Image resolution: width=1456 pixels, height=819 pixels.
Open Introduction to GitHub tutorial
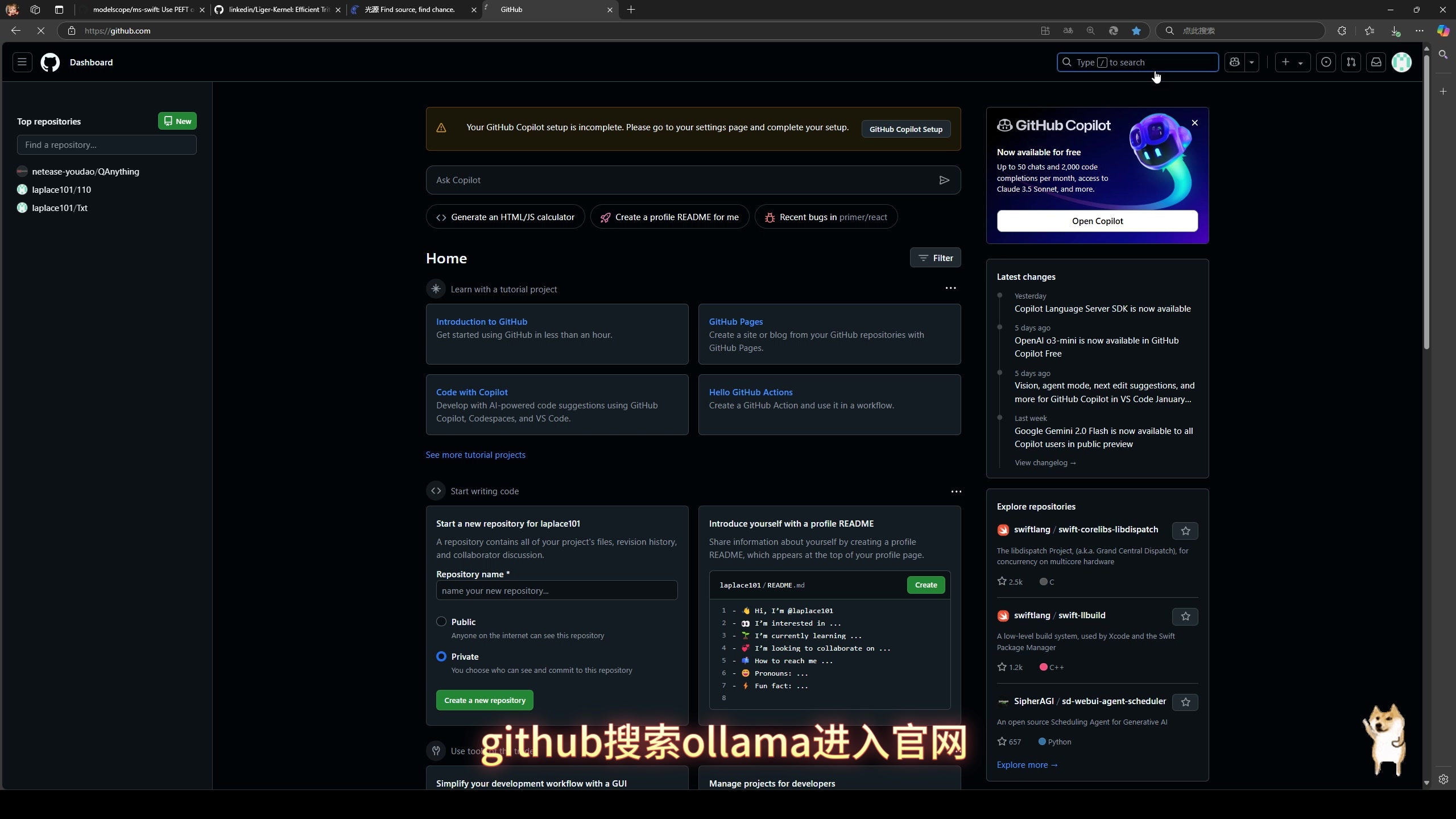(482, 321)
